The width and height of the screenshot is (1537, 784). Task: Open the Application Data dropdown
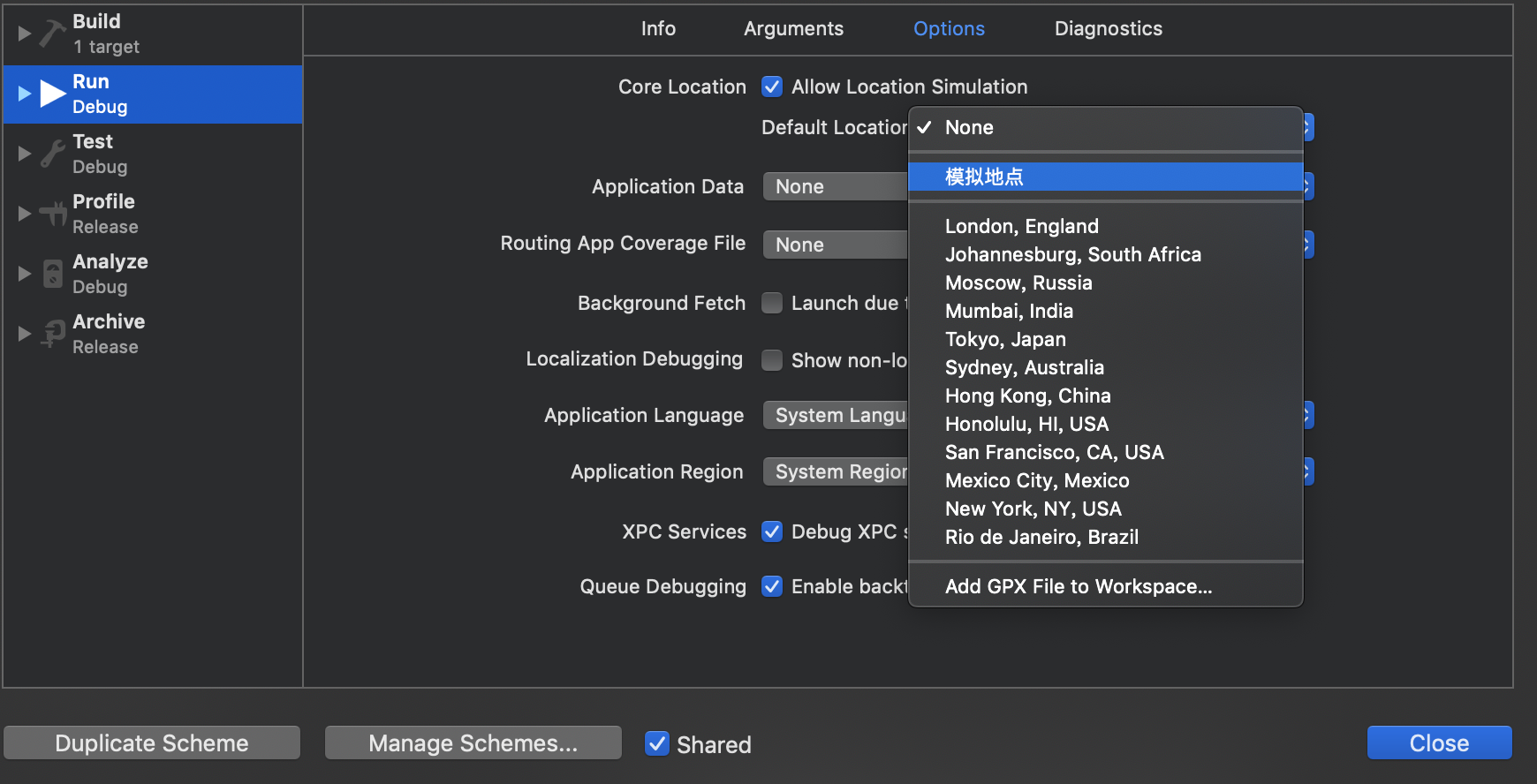(835, 186)
